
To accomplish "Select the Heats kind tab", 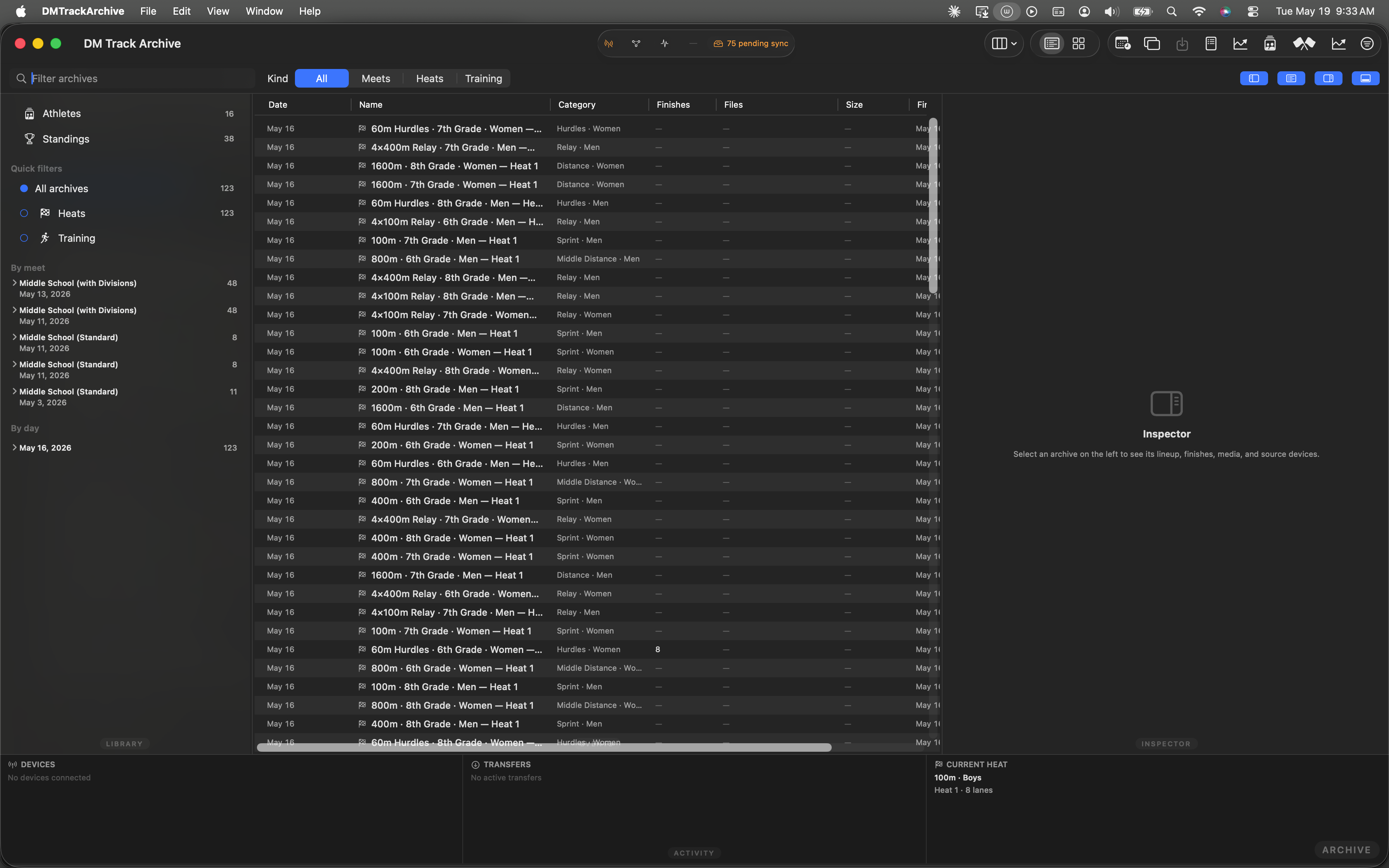I will point(429,79).
